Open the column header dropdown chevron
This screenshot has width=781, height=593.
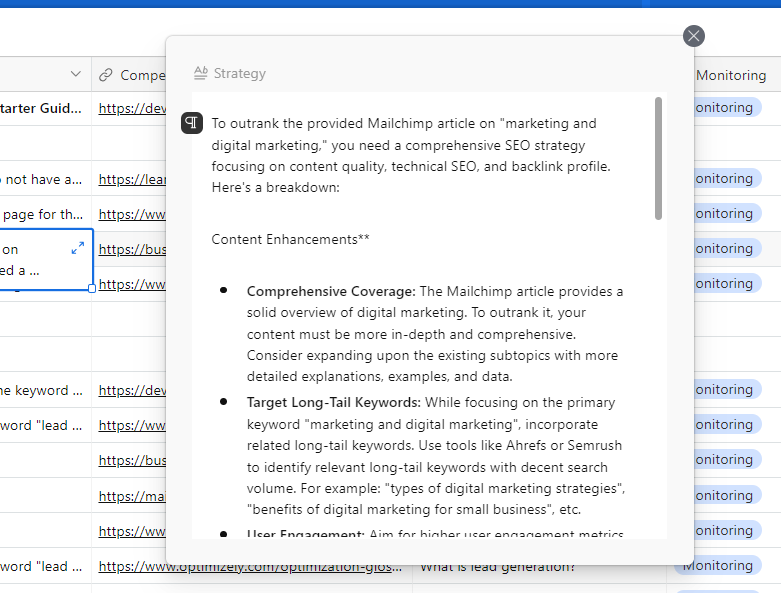coord(76,74)
